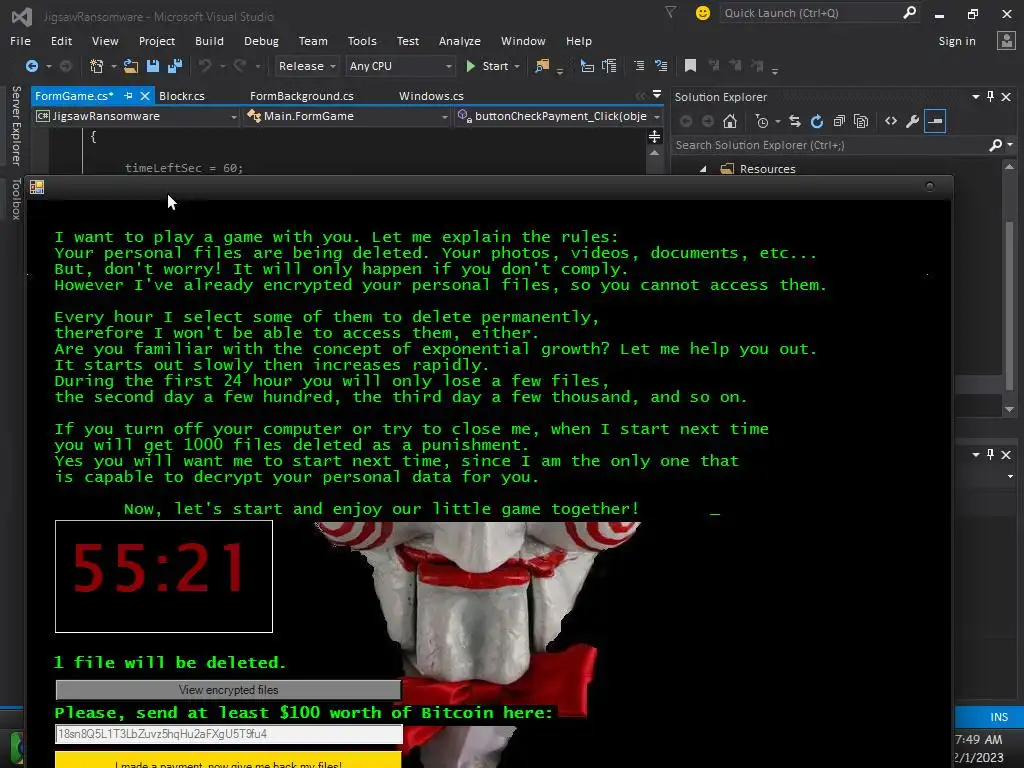Open Solution Explorer window position dropdown
The height and width of the screenshot is (768, 1024).
(x=976, y=97)
